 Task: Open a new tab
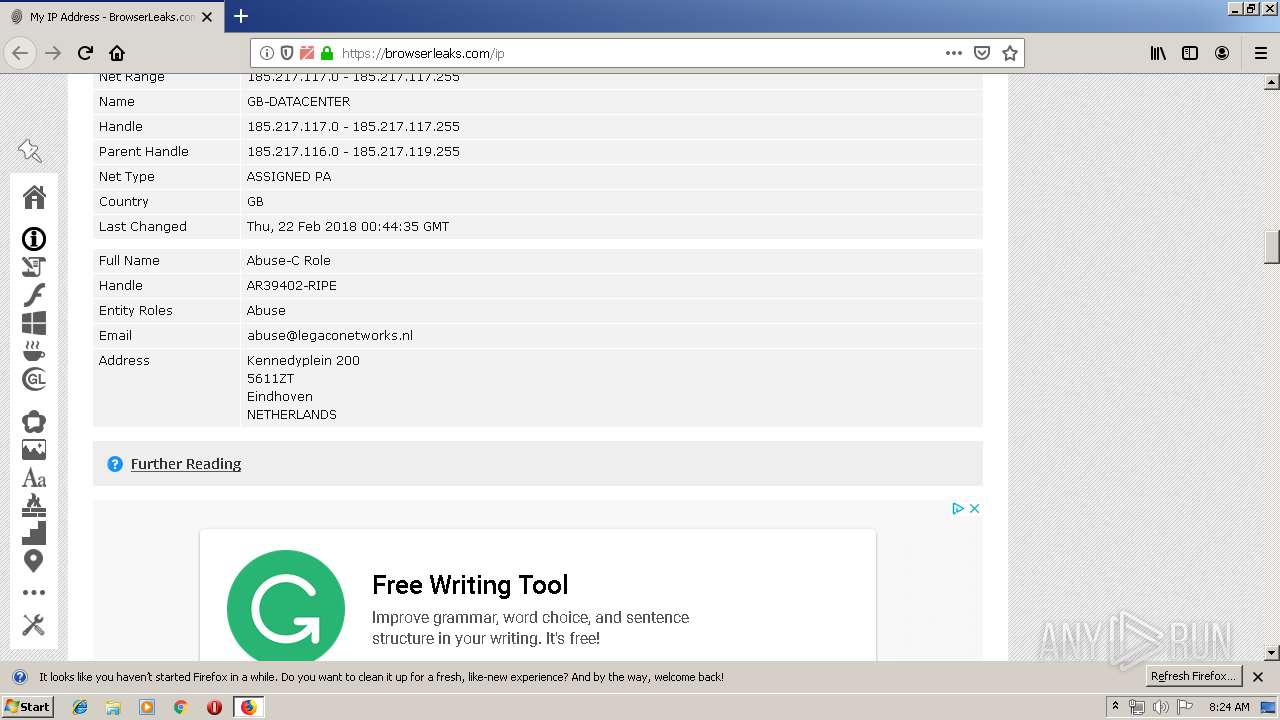tap(241, 16)
